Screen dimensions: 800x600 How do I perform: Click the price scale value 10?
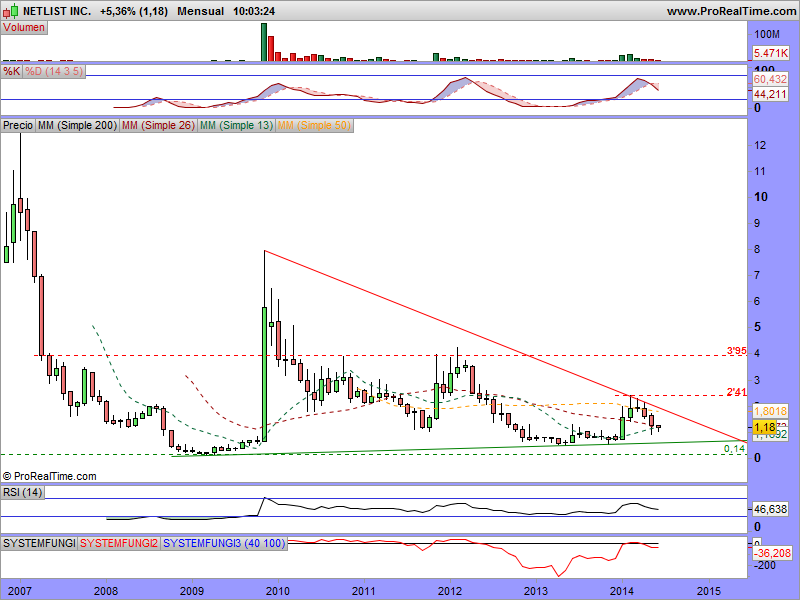760,197
